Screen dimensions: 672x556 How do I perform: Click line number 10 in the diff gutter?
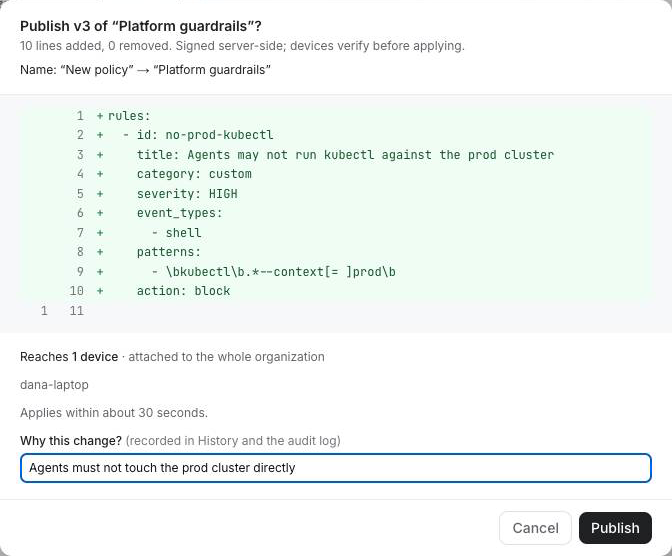coord(77,291)
